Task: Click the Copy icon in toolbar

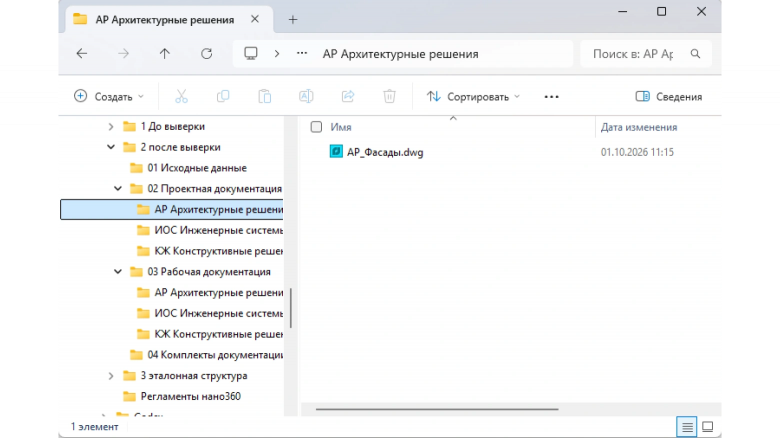Action: (x=223, y=97)
